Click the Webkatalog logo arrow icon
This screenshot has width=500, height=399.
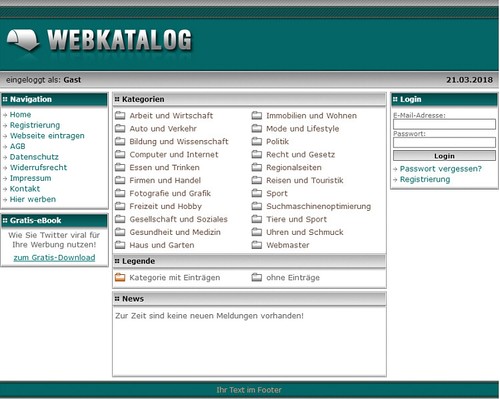[x=23, y=40]
